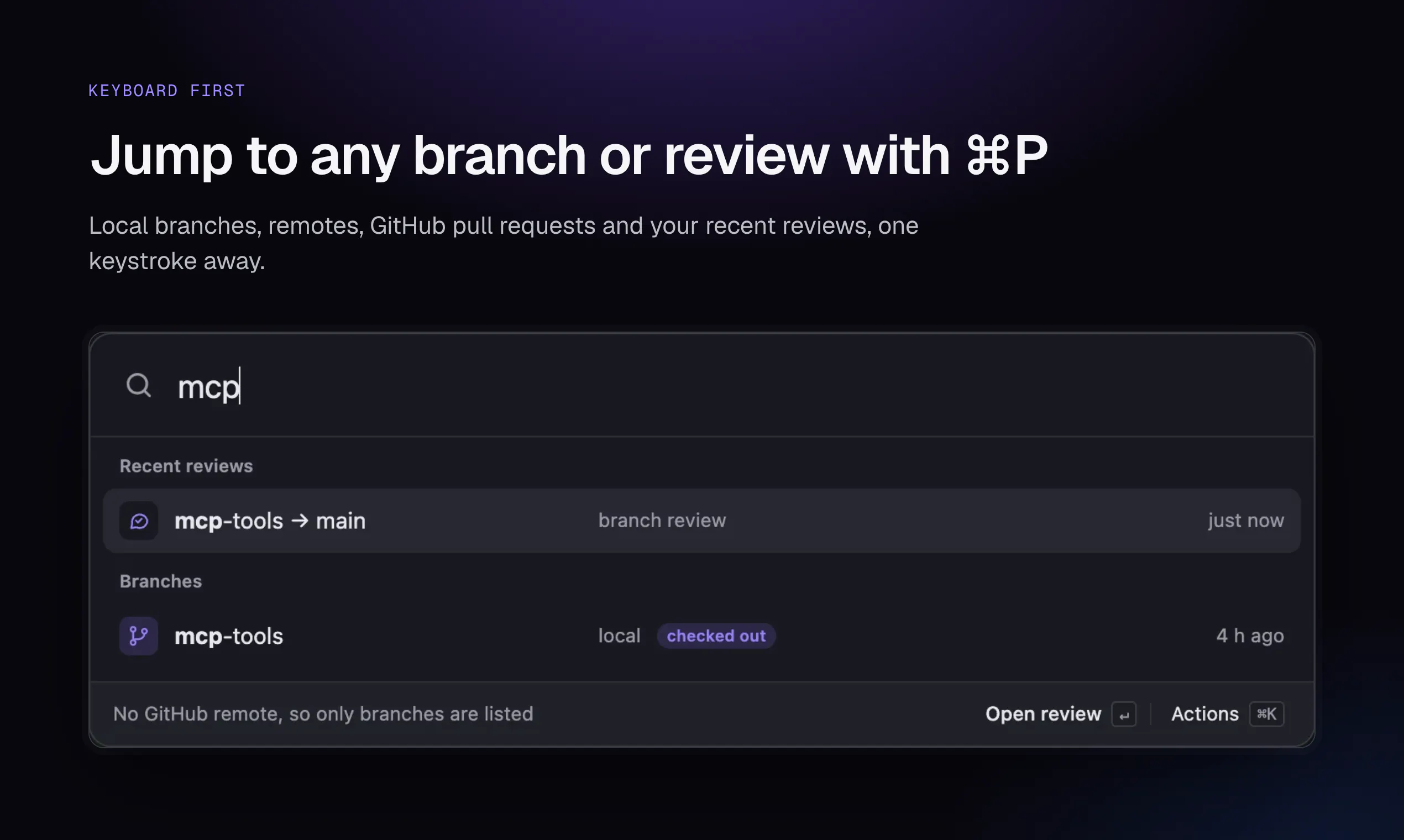
Task: Click the Branches section label
Action: tap(161, 581)
